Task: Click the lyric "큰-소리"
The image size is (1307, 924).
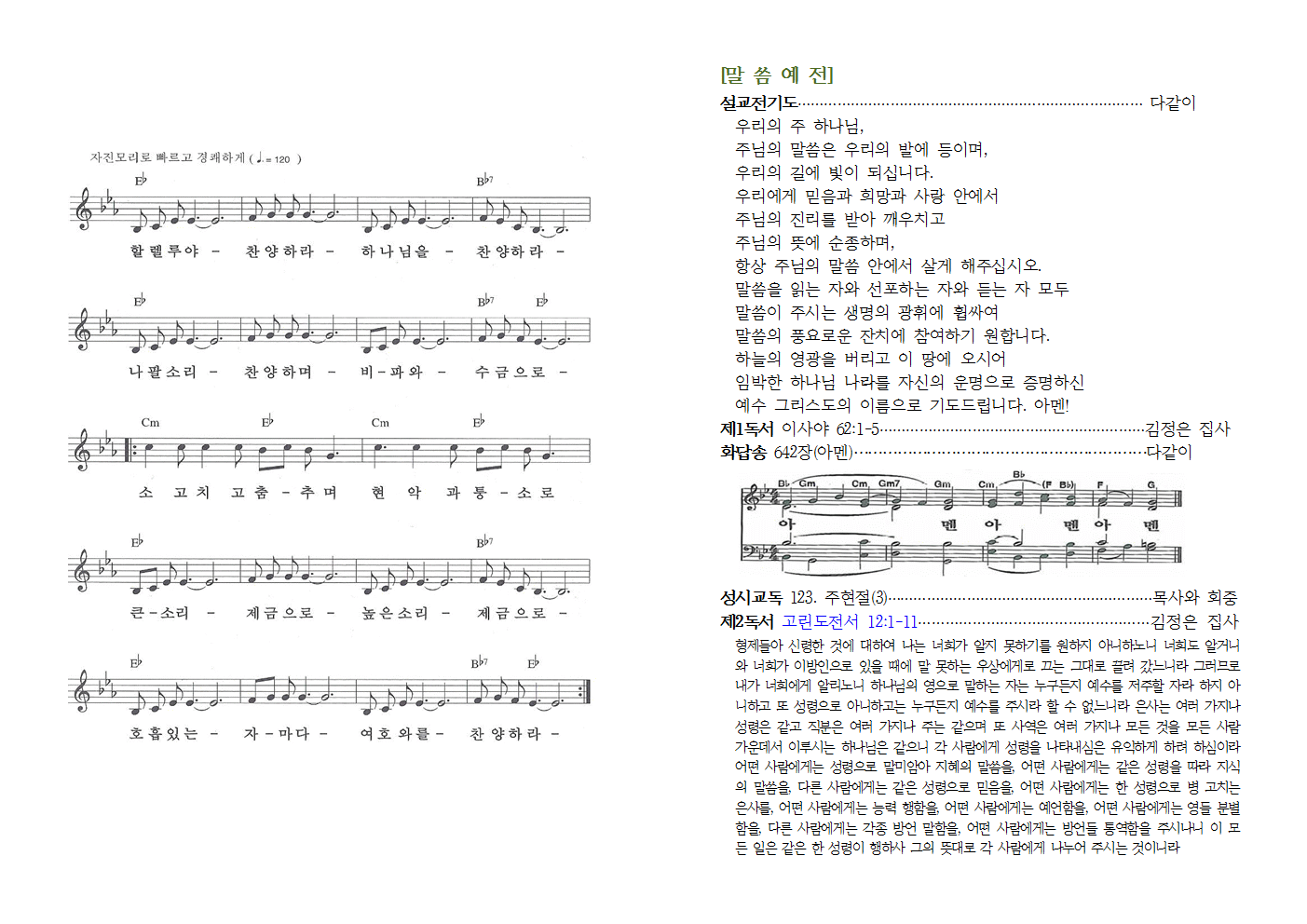Action: (159, 613)
